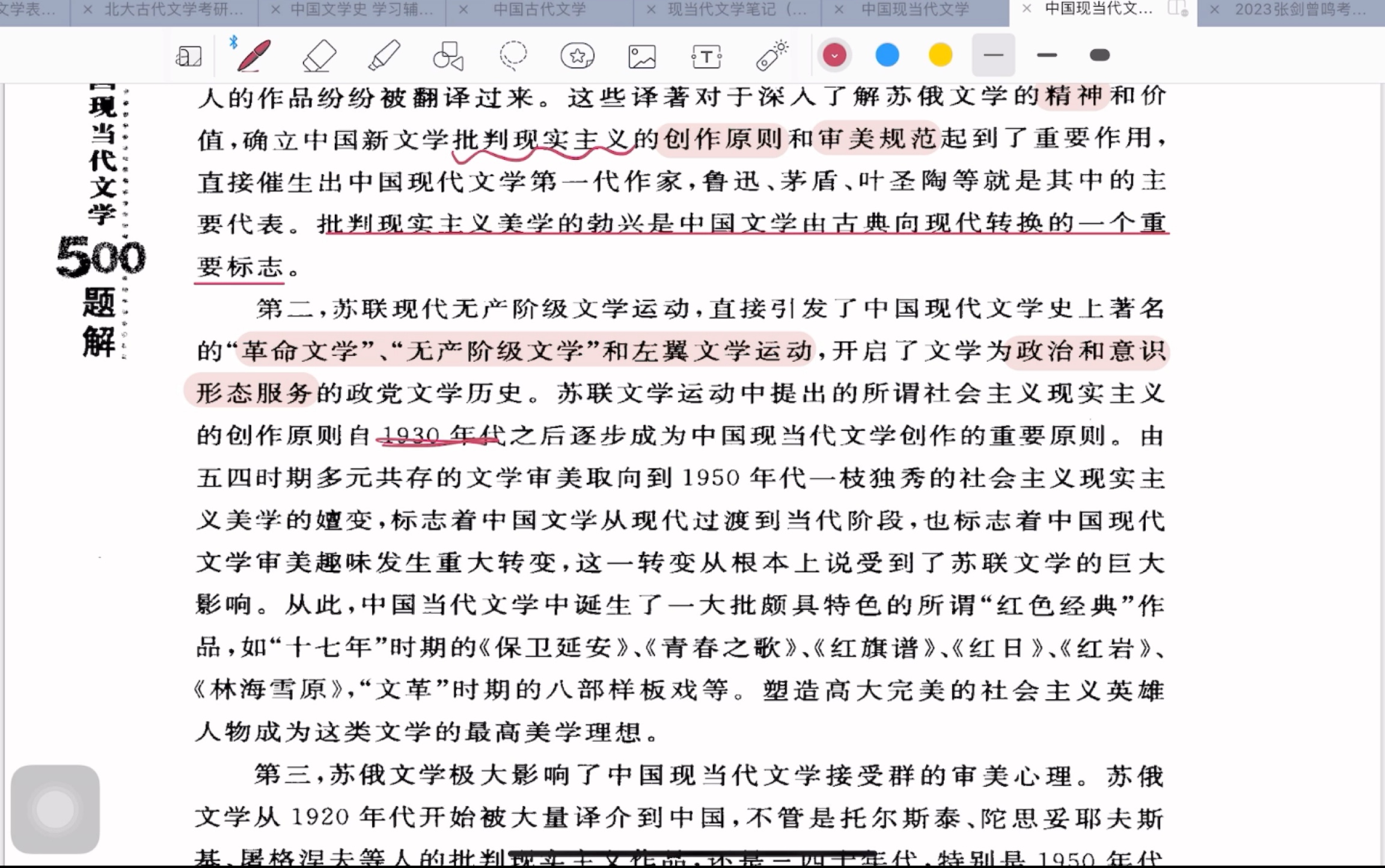Close the active 中国现当代文 tab
This screenshot has width=1385, height=868.
[1026, 9]
